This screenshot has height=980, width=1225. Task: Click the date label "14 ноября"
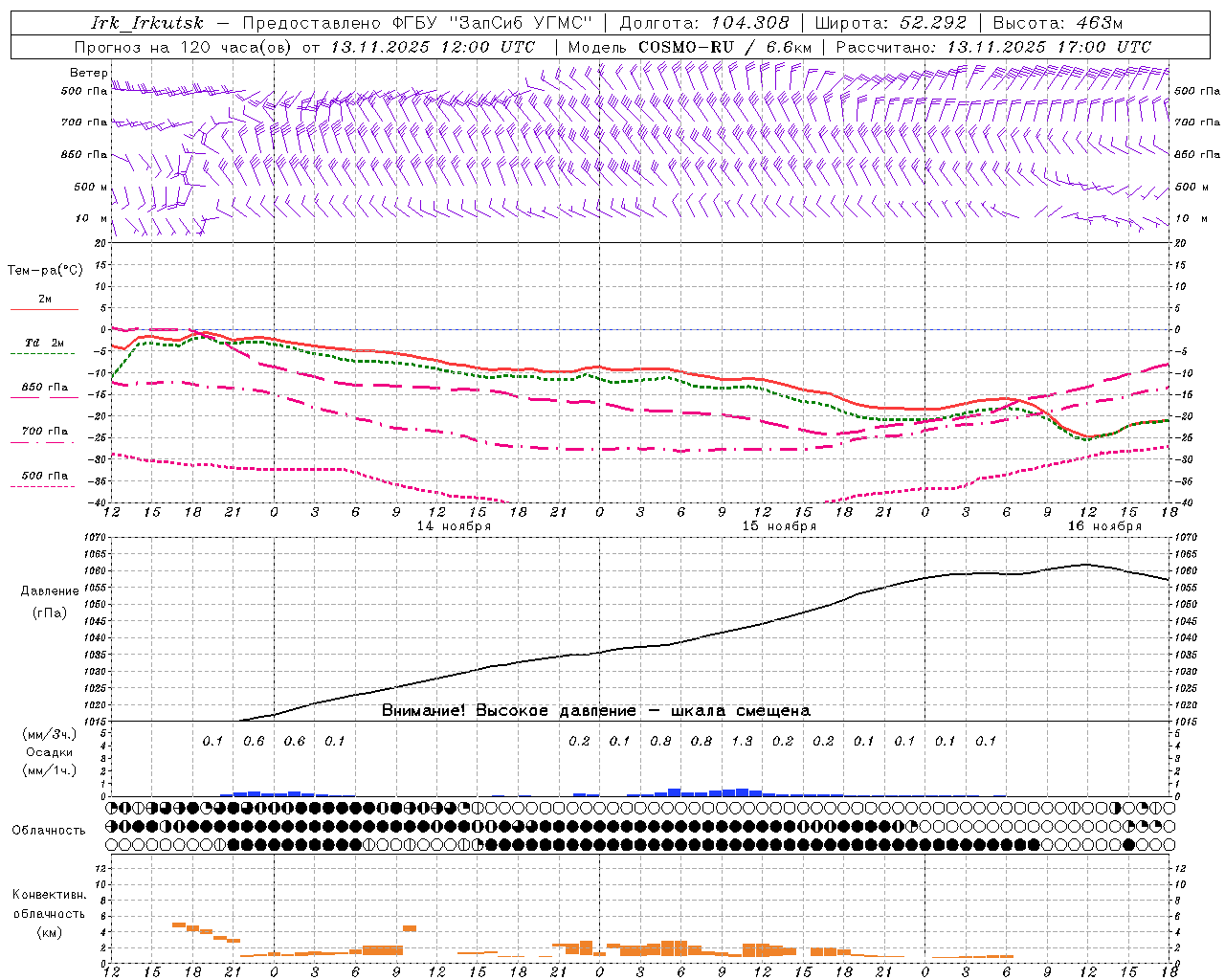[x=454, y=526]
